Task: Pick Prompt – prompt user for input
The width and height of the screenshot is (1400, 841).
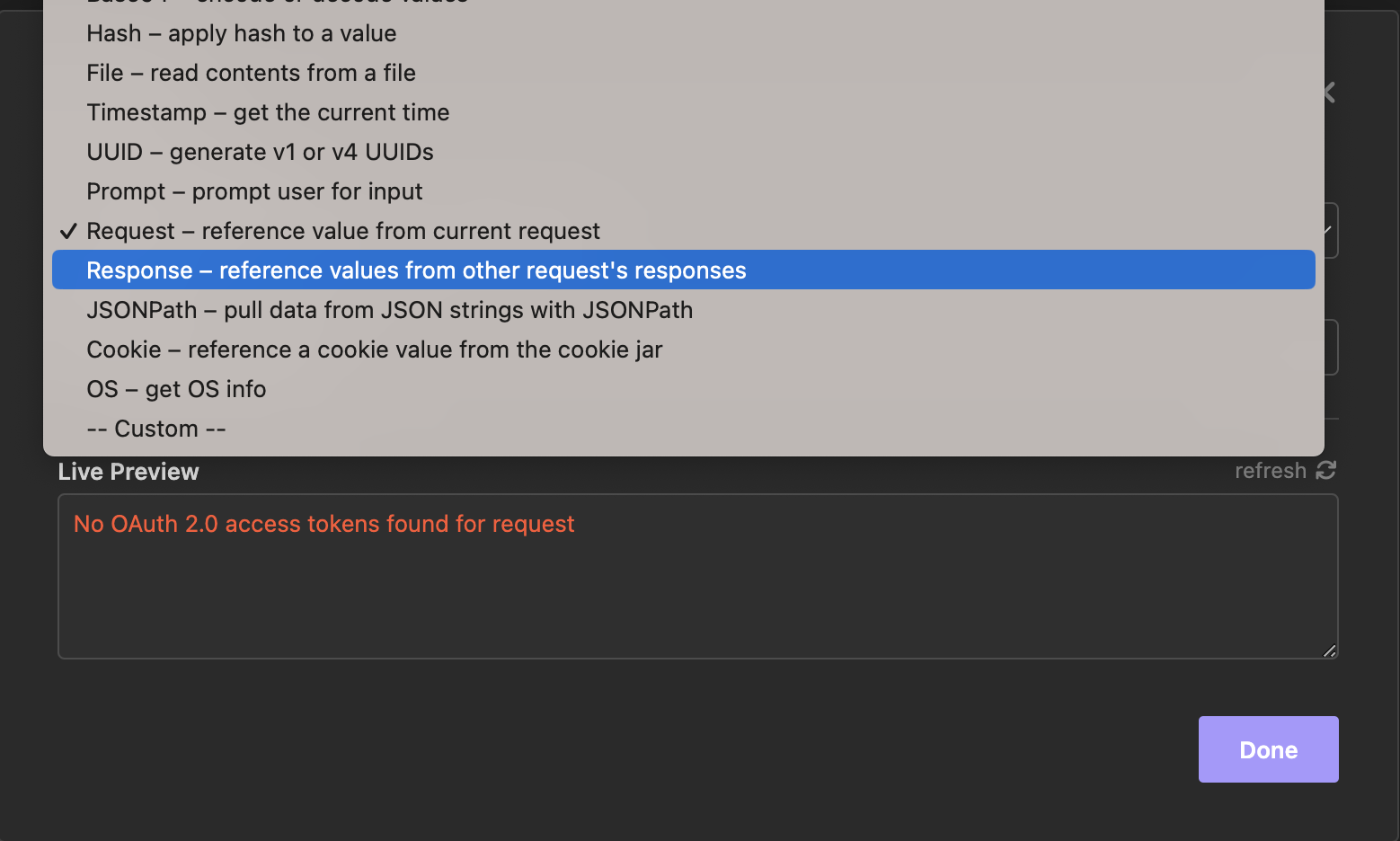Action: (x=254, y=191)
